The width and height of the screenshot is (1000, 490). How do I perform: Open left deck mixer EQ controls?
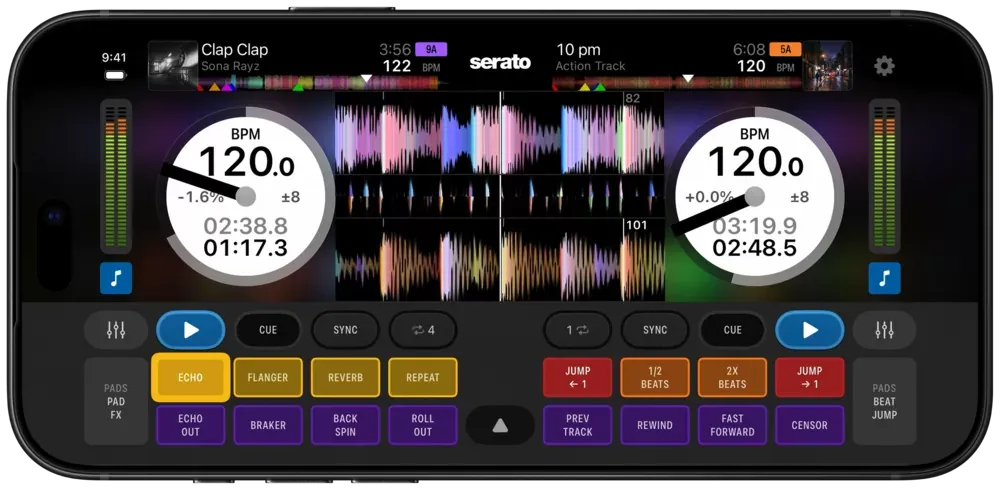[116, 330]
